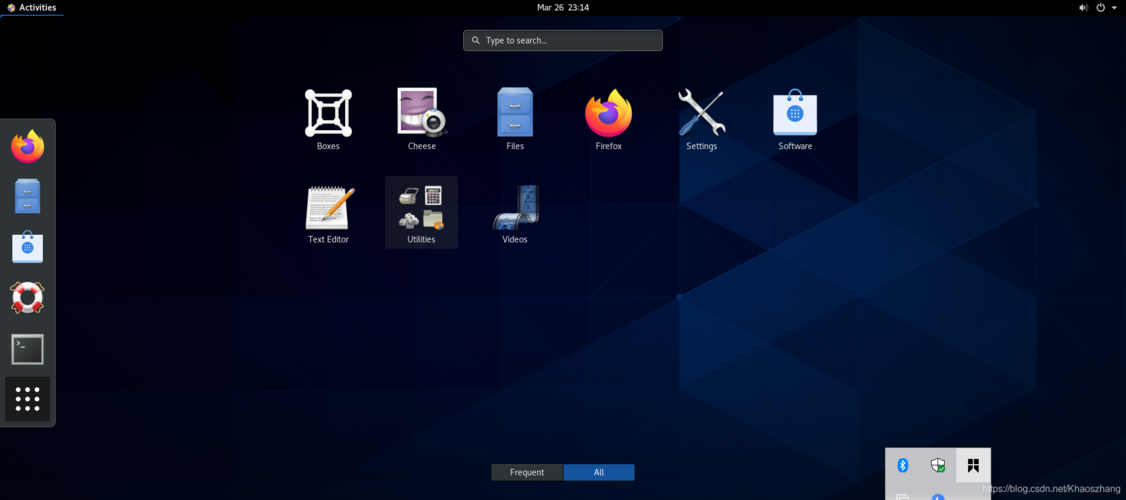This screenshot has height=500, width=1126.
Task: Select the All apps tab
Action: pyautogui.click(x=599, y=472)
